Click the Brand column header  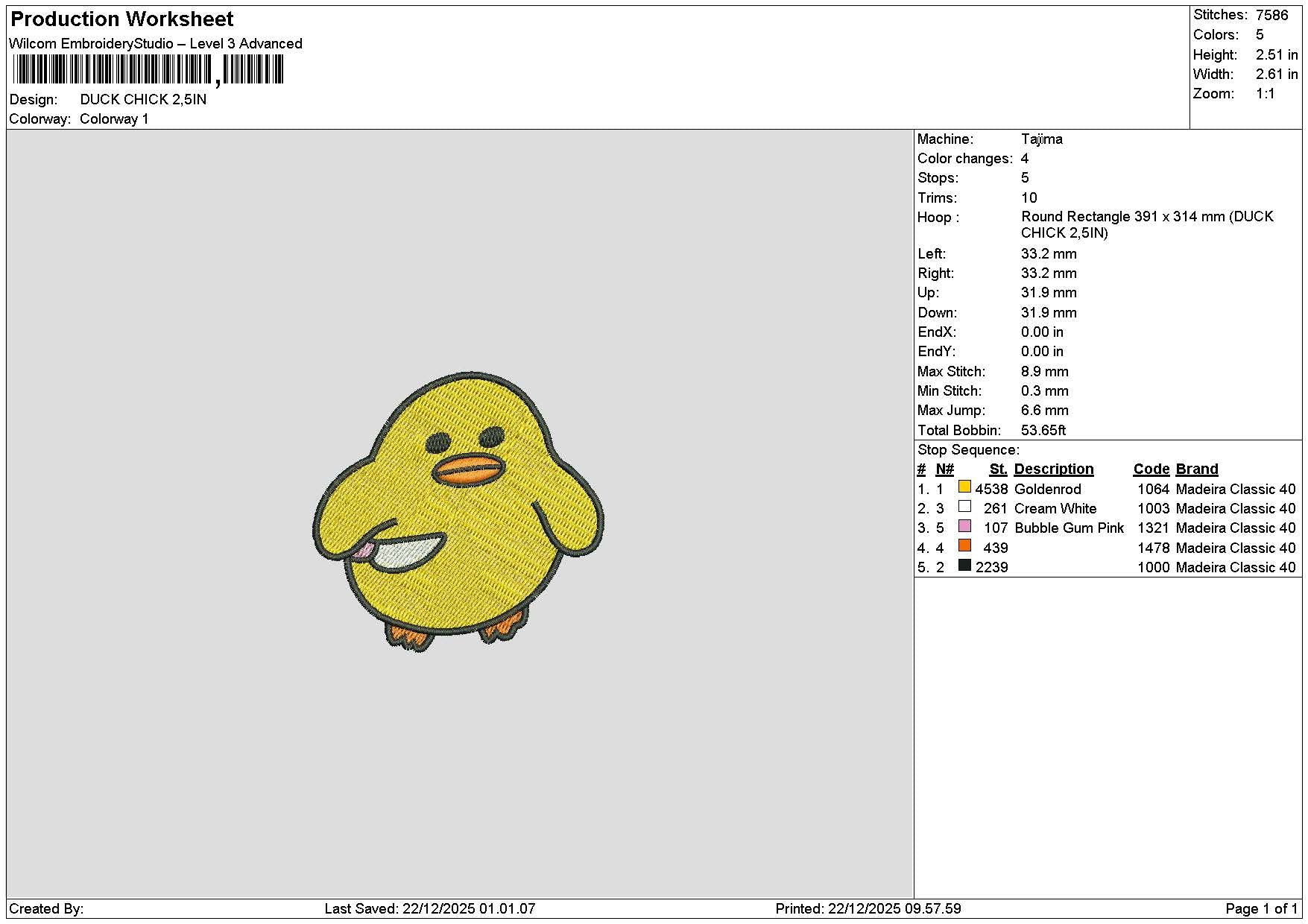[1196, 469]
